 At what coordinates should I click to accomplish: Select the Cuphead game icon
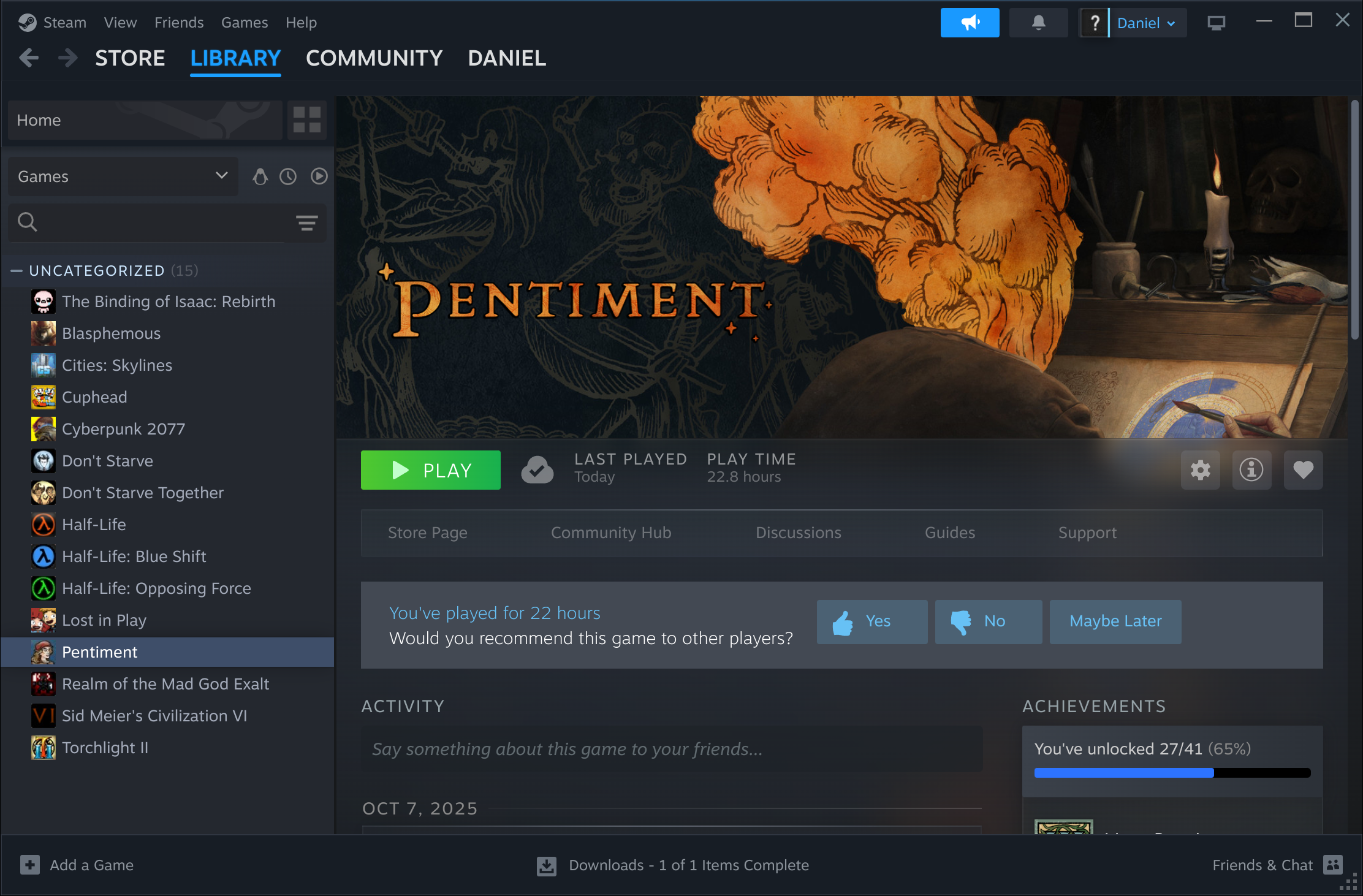click(44, 397)
